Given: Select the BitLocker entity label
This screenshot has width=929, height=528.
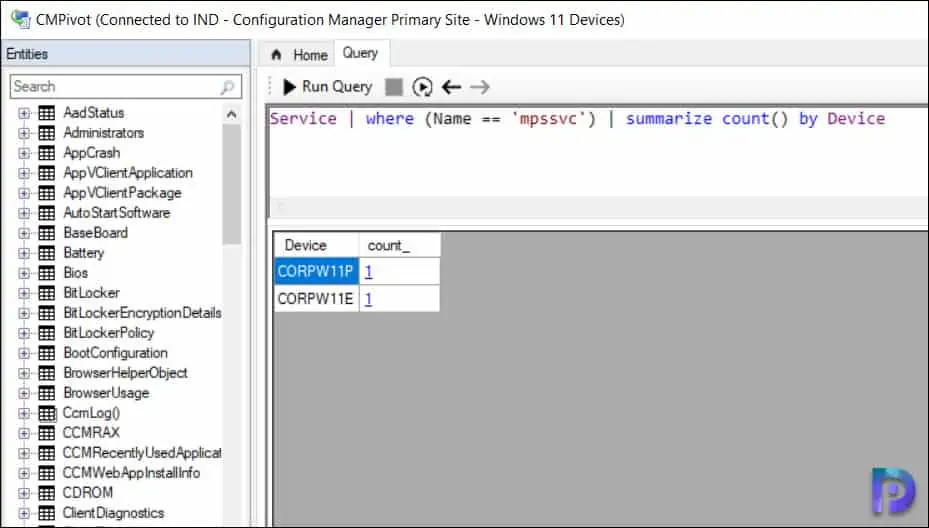Looking at the screenshot, I should pyautogui.click(x=91, y=293).
